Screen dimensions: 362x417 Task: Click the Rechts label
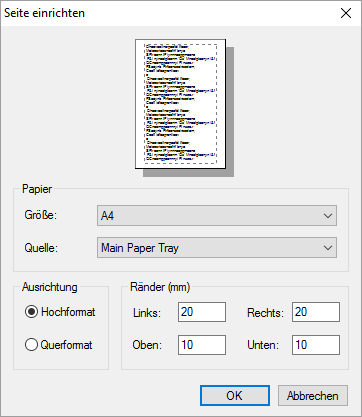[265, 313]
